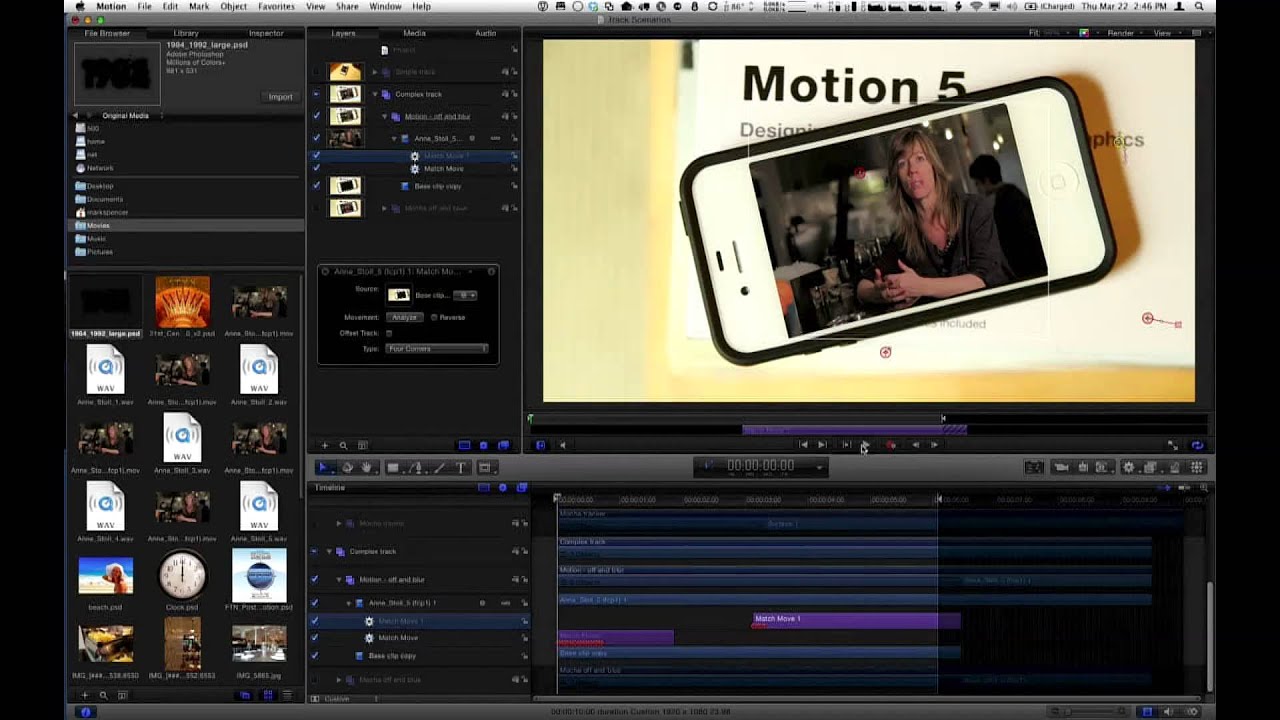
Task: Click the add (+) button in Layers list
Action: point(324,445)
